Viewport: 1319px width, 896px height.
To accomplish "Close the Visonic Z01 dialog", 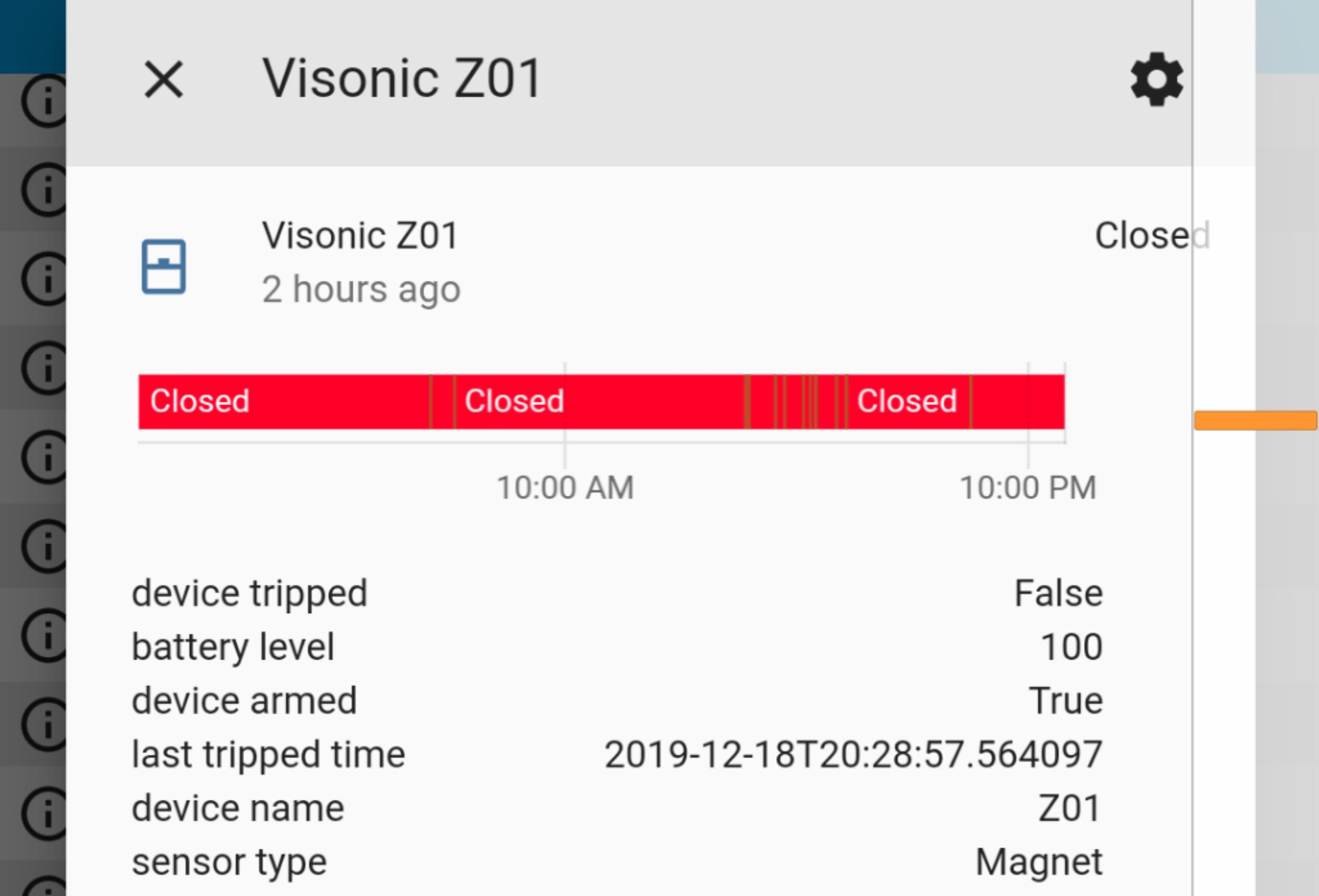I will pyautogui.click(x=163, y=79).
